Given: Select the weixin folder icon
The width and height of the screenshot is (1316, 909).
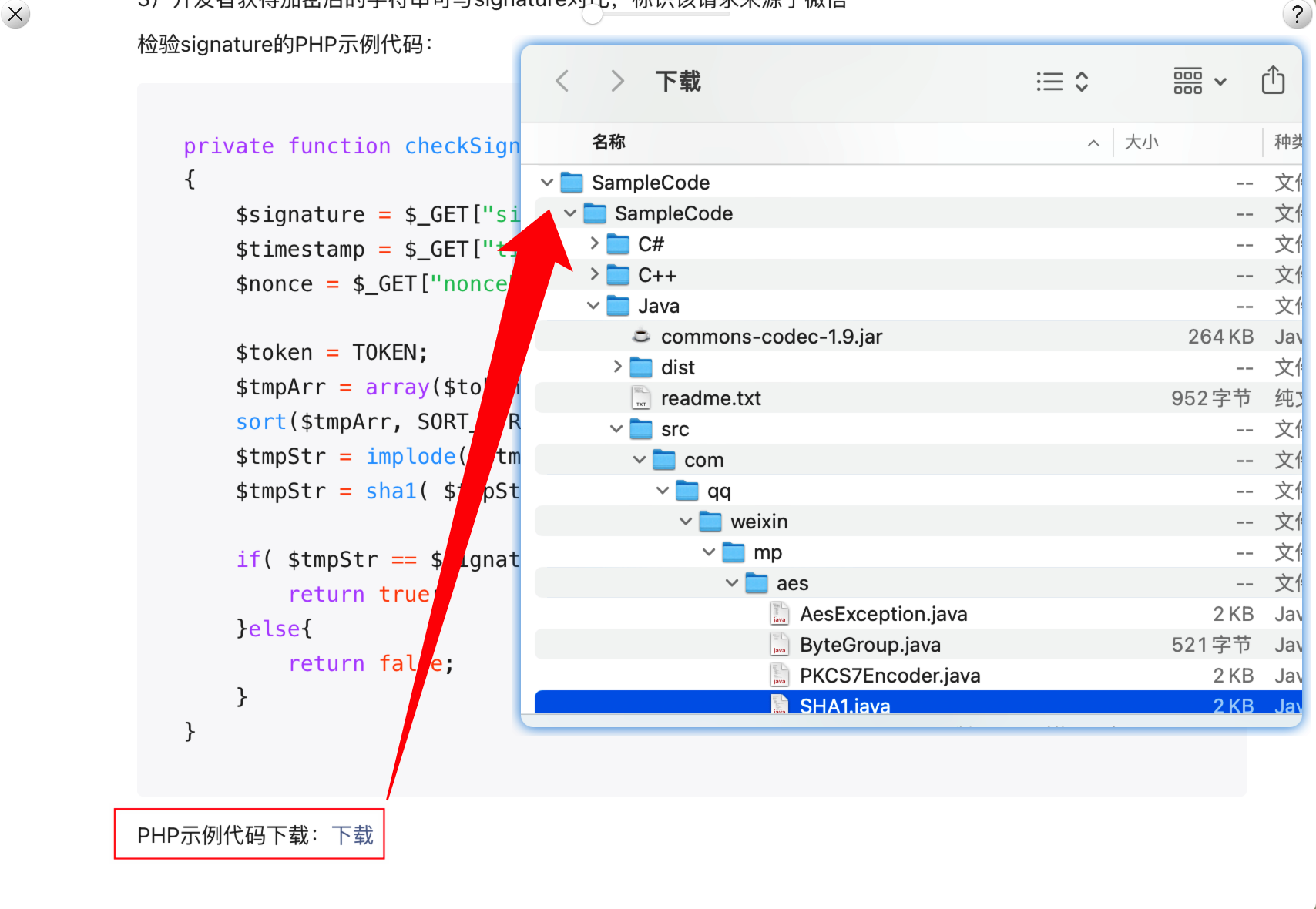Looking at the screenshot, I should point(710,522).
